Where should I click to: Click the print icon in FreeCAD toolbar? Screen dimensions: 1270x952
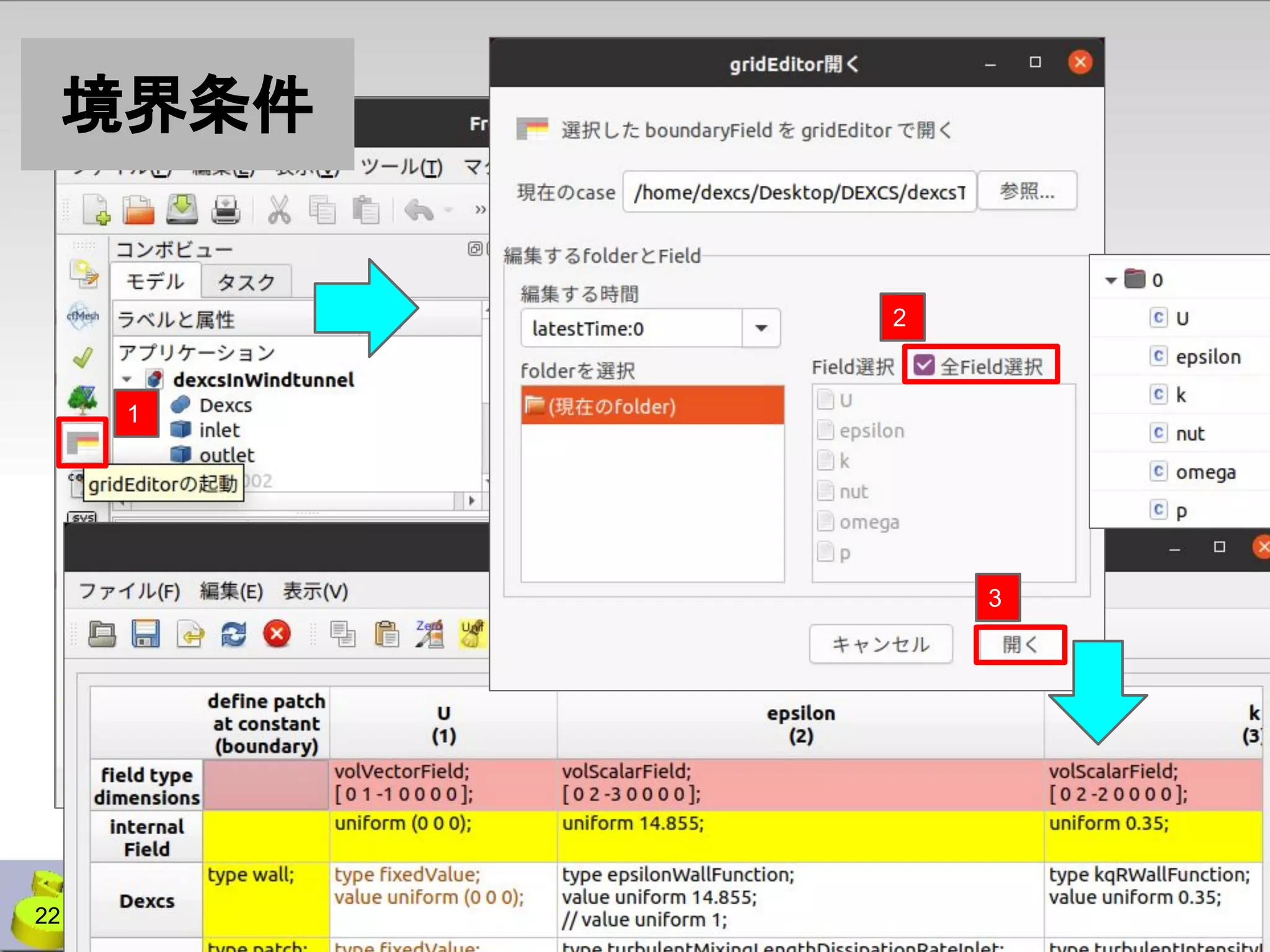tap(226, 209)
